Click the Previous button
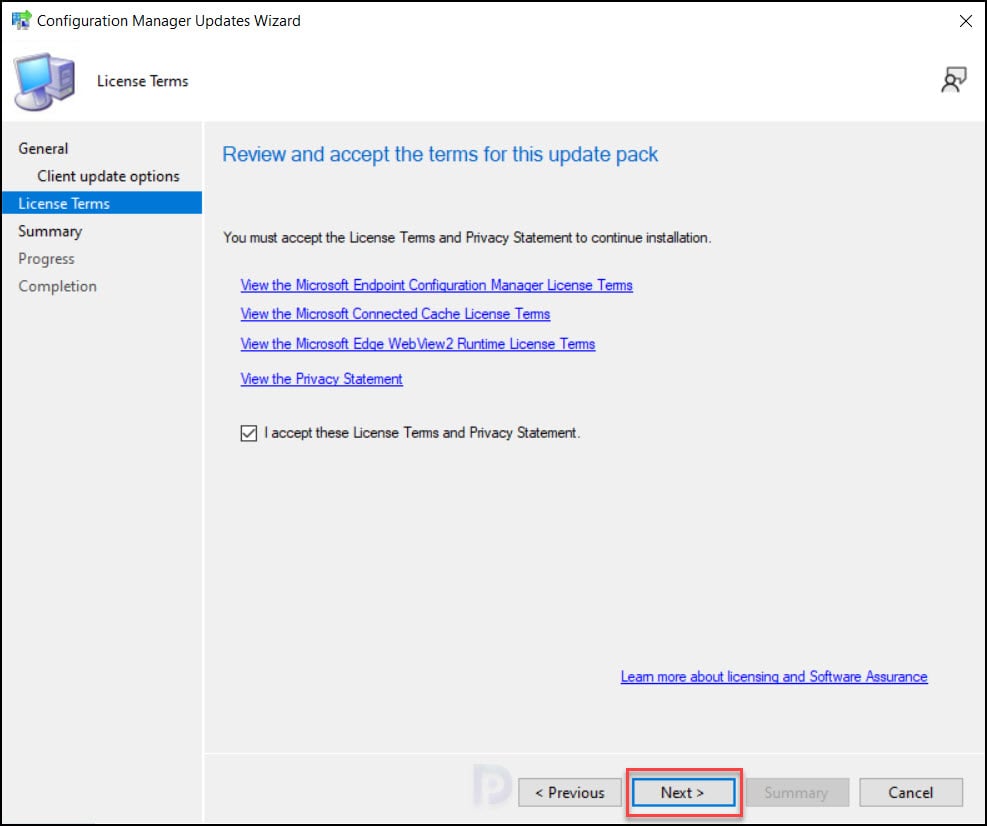The height and width of the screenshot is (826, 987). coord(570,793)
